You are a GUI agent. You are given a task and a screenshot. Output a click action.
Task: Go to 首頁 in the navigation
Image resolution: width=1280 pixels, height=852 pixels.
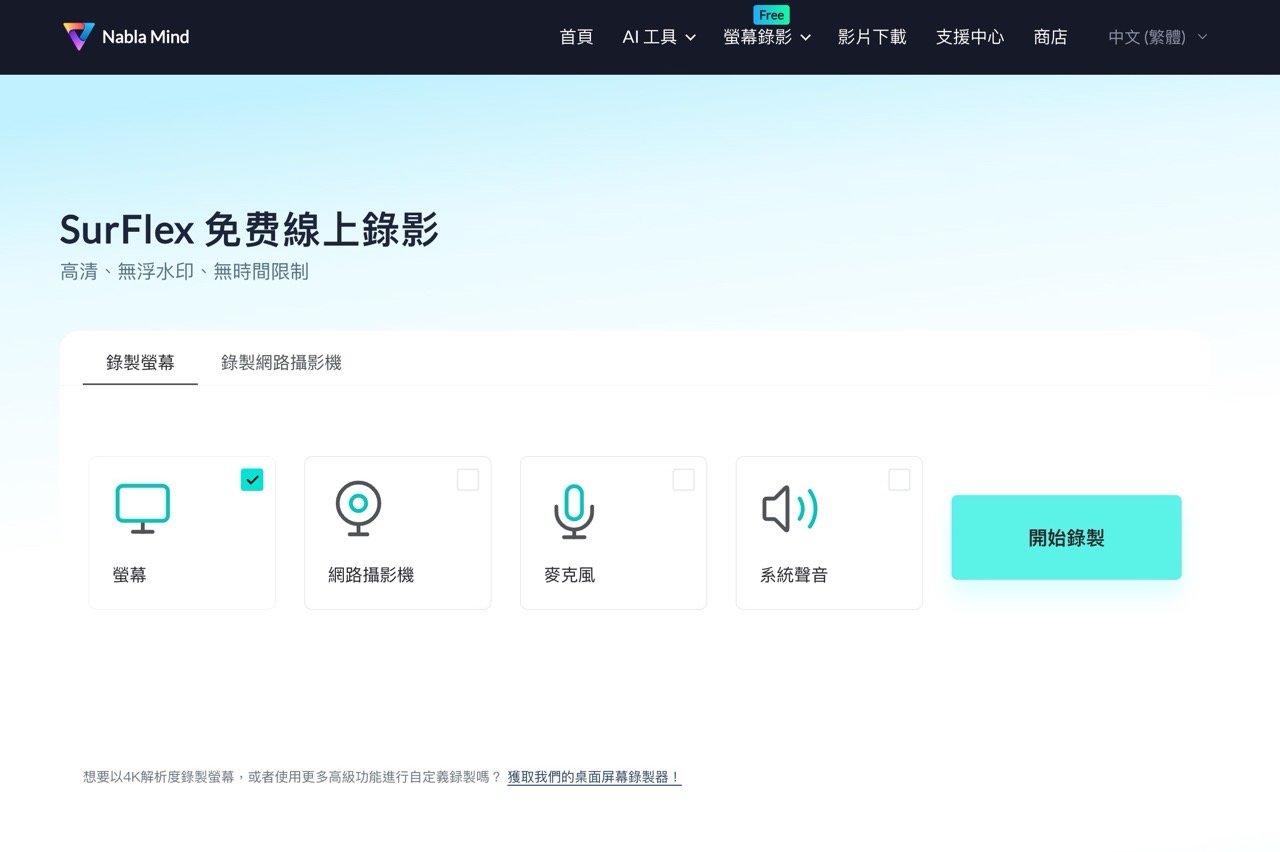pyautogui.click(x=576, y=37)
